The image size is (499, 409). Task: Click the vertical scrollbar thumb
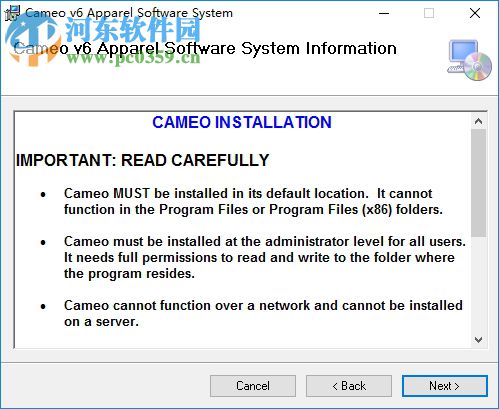[x=478, y=183]
